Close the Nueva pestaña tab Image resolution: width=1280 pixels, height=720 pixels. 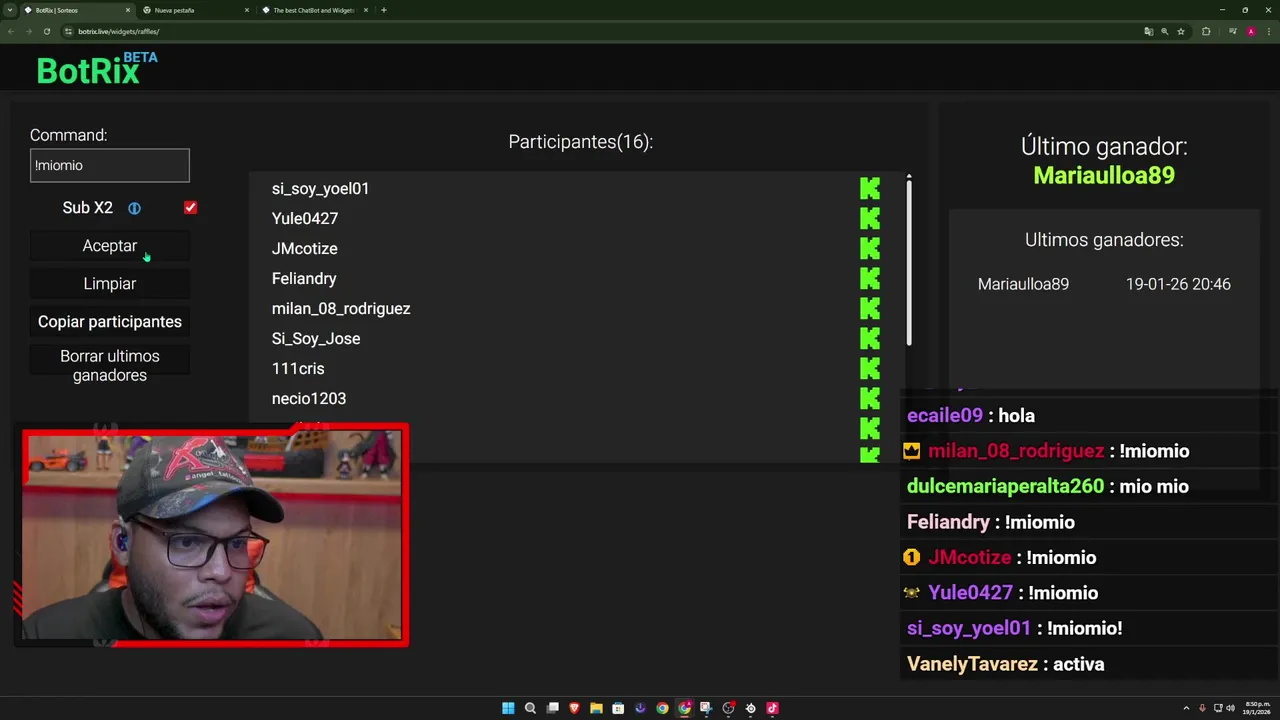(247, 10)
